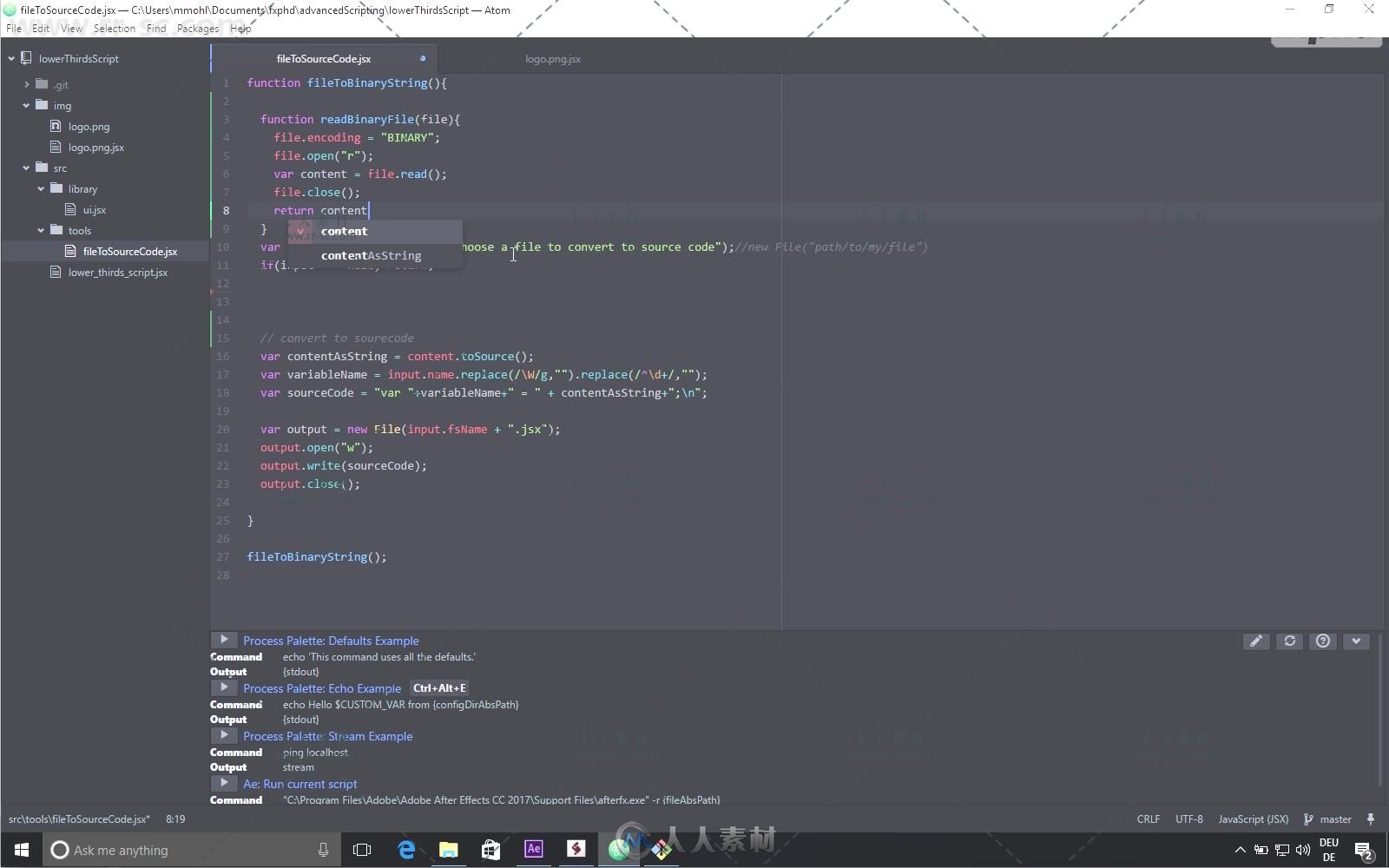Screen dimensions: 1389x868
Task: Click the volume speaker tray icon
Action: tap(1302, 850)
